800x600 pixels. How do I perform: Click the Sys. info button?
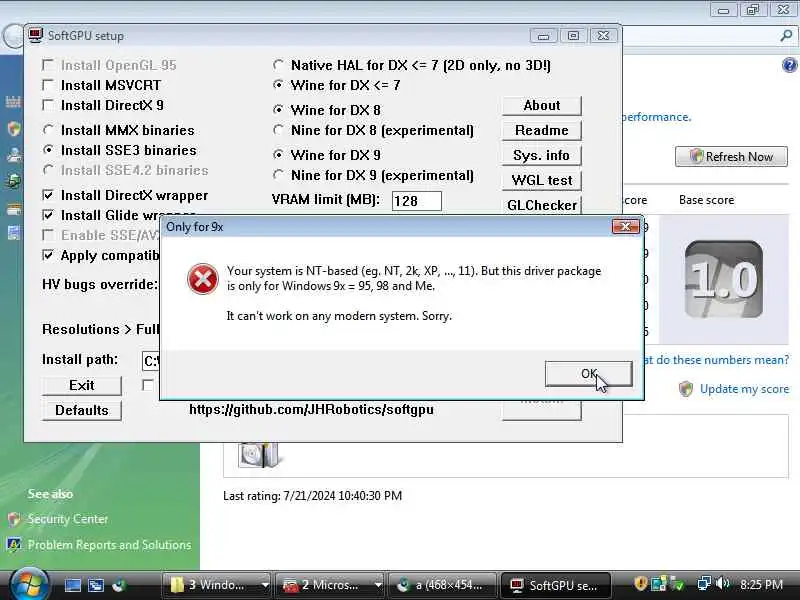coord(541,155)
